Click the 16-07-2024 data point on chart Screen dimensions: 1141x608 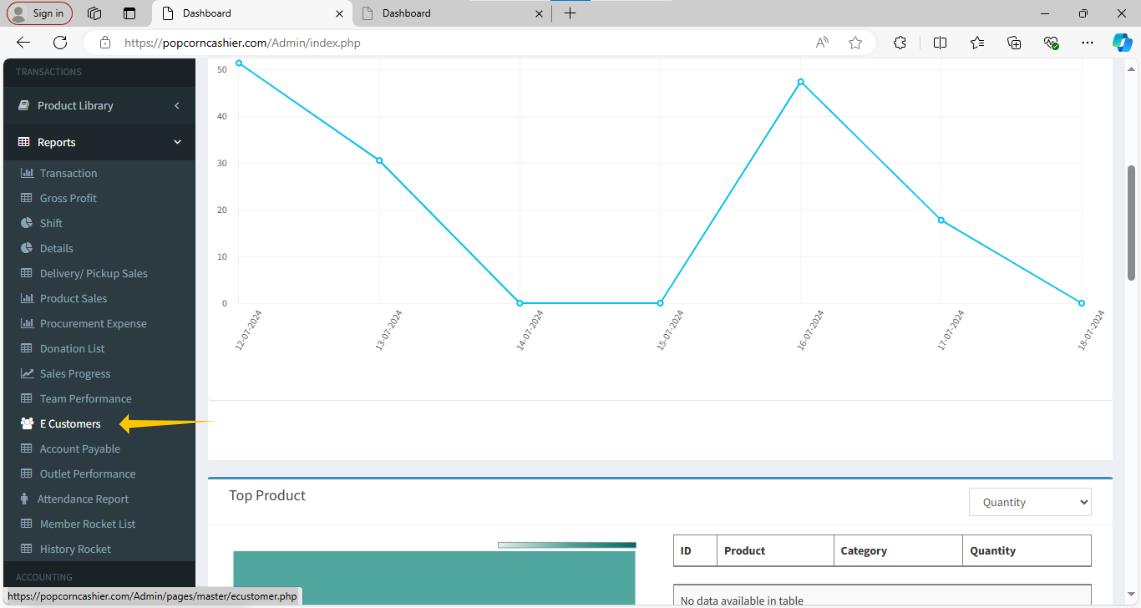click(800, 82)
